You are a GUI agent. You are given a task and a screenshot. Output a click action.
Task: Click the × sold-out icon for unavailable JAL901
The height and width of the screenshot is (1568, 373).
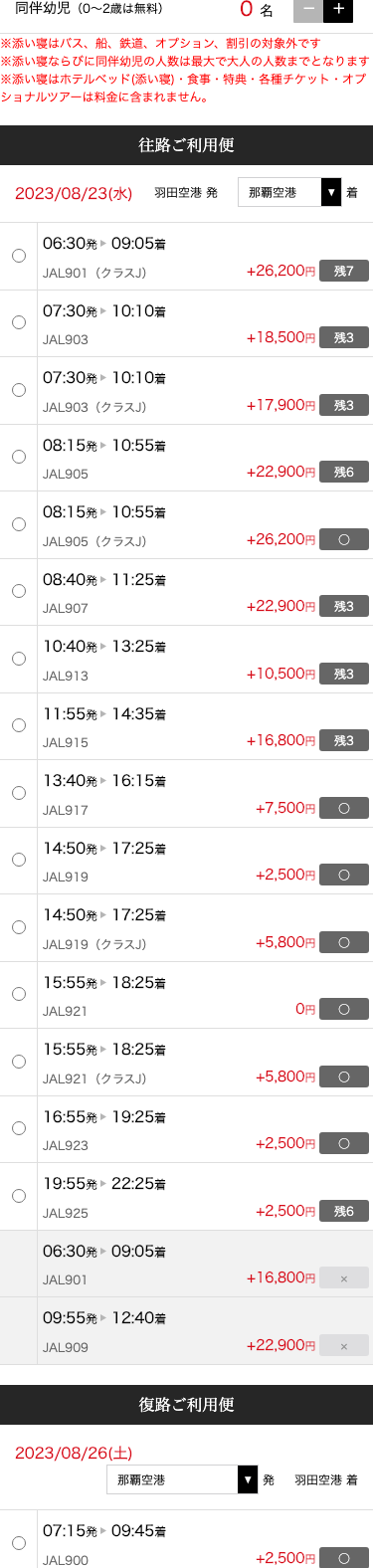click(x=344, y=1277)
